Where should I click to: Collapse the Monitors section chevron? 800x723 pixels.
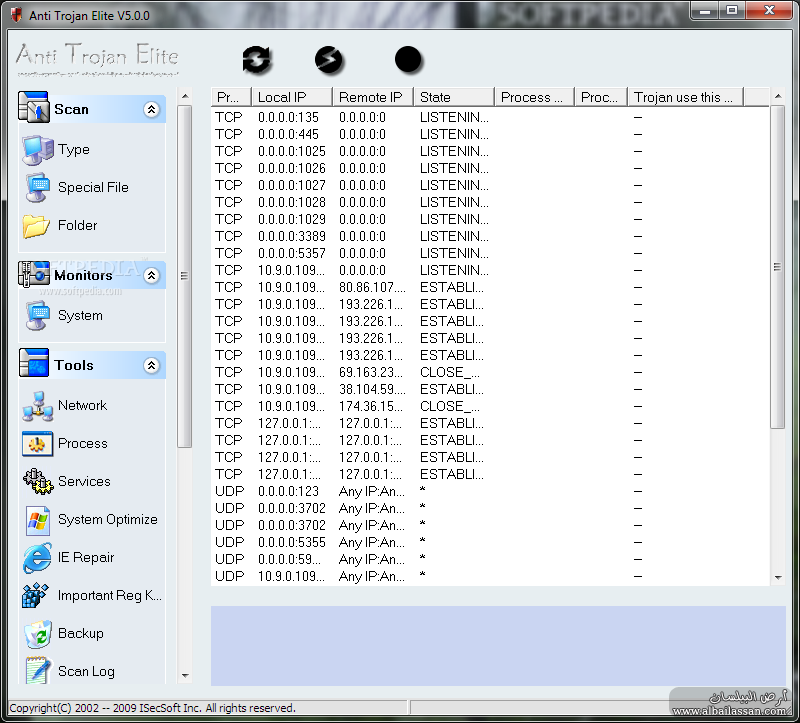pos(151,276)
